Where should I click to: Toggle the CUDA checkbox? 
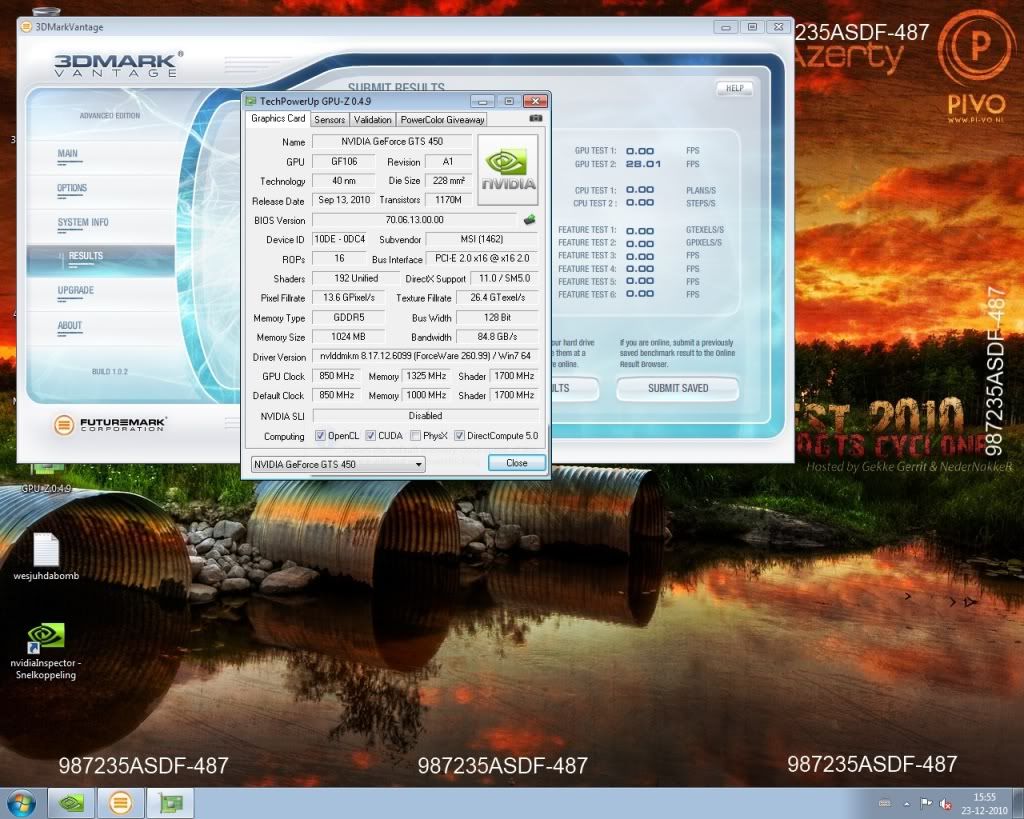[x=370, y=436]
